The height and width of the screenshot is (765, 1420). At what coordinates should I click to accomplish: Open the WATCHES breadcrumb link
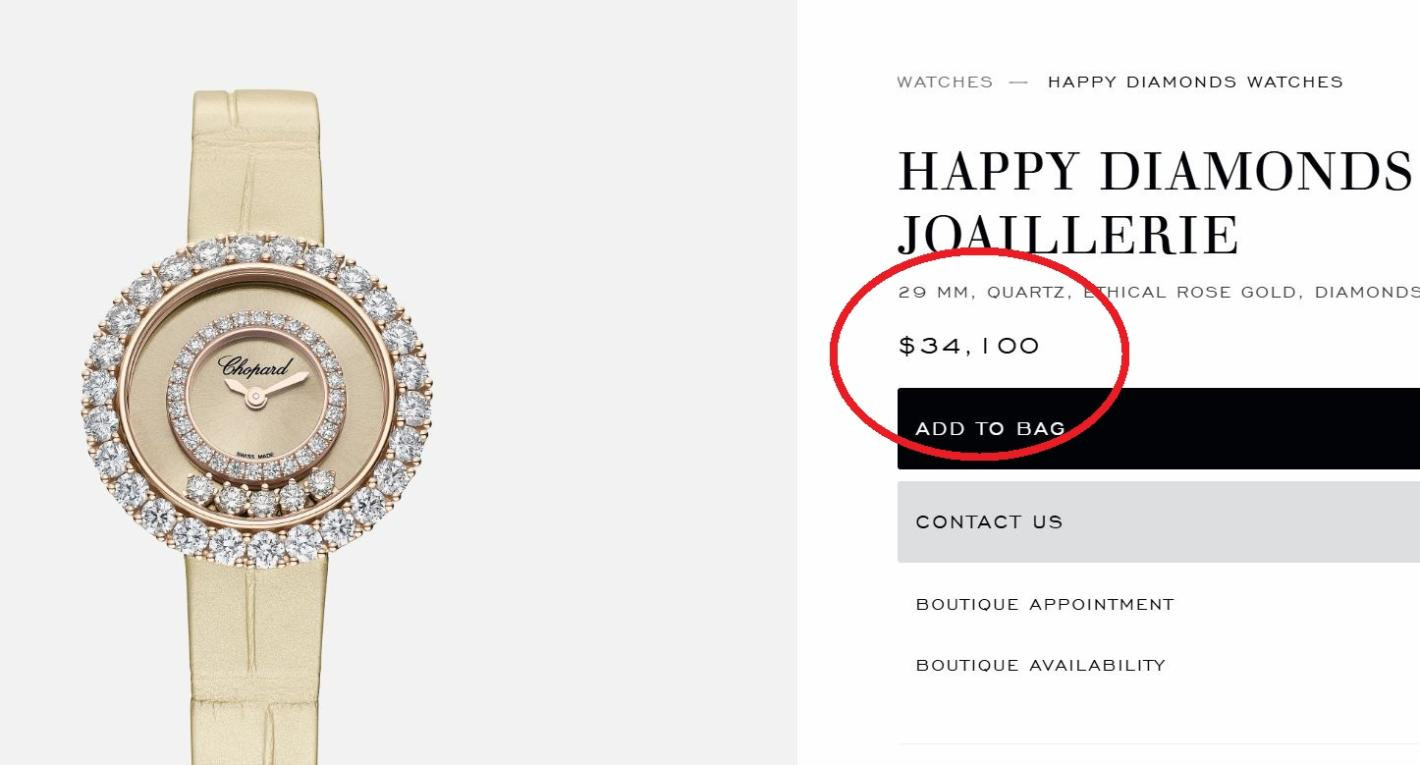click(945, 82)
